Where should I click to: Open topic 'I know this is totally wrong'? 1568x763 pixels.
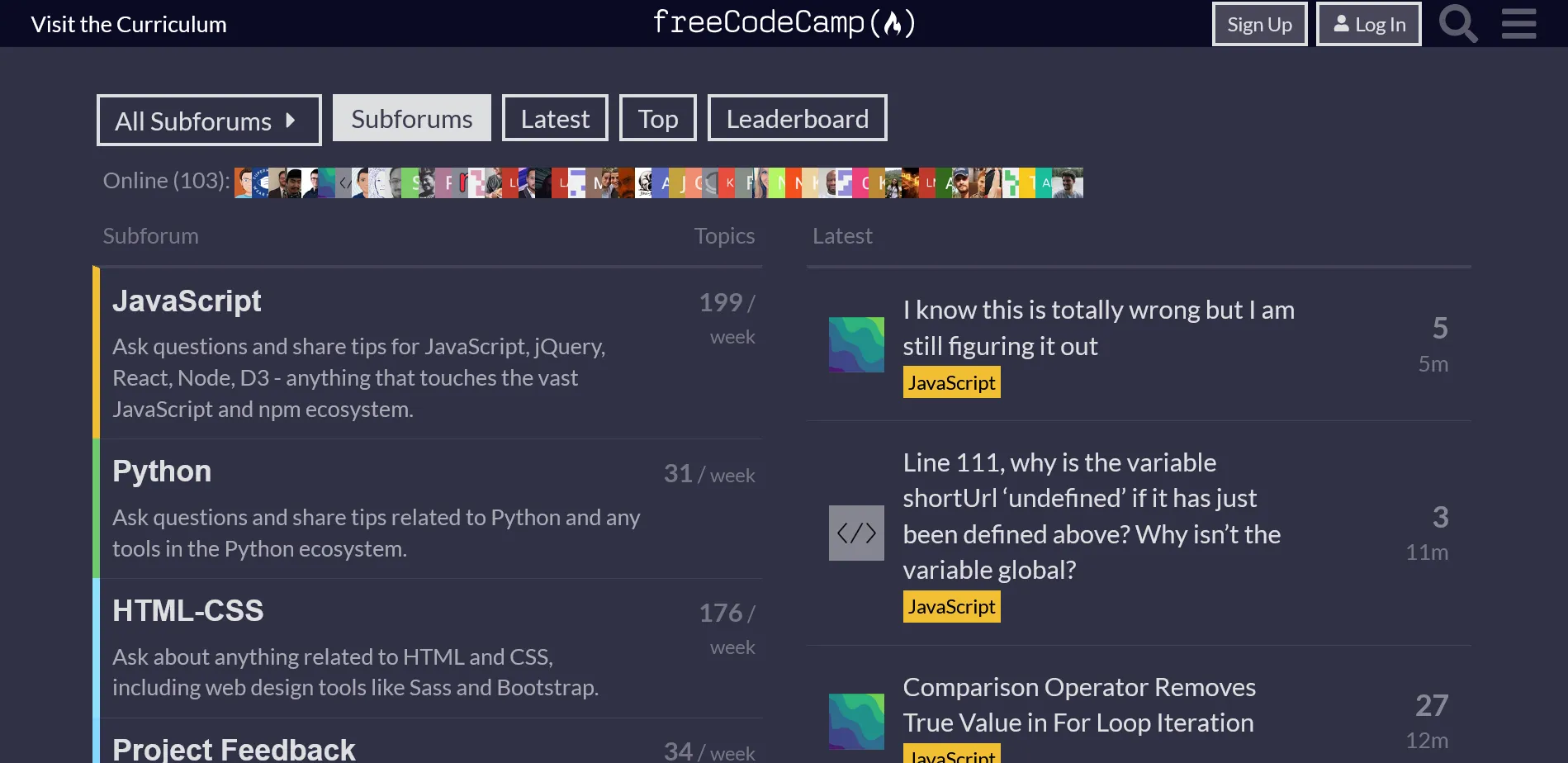point(1098,328)
